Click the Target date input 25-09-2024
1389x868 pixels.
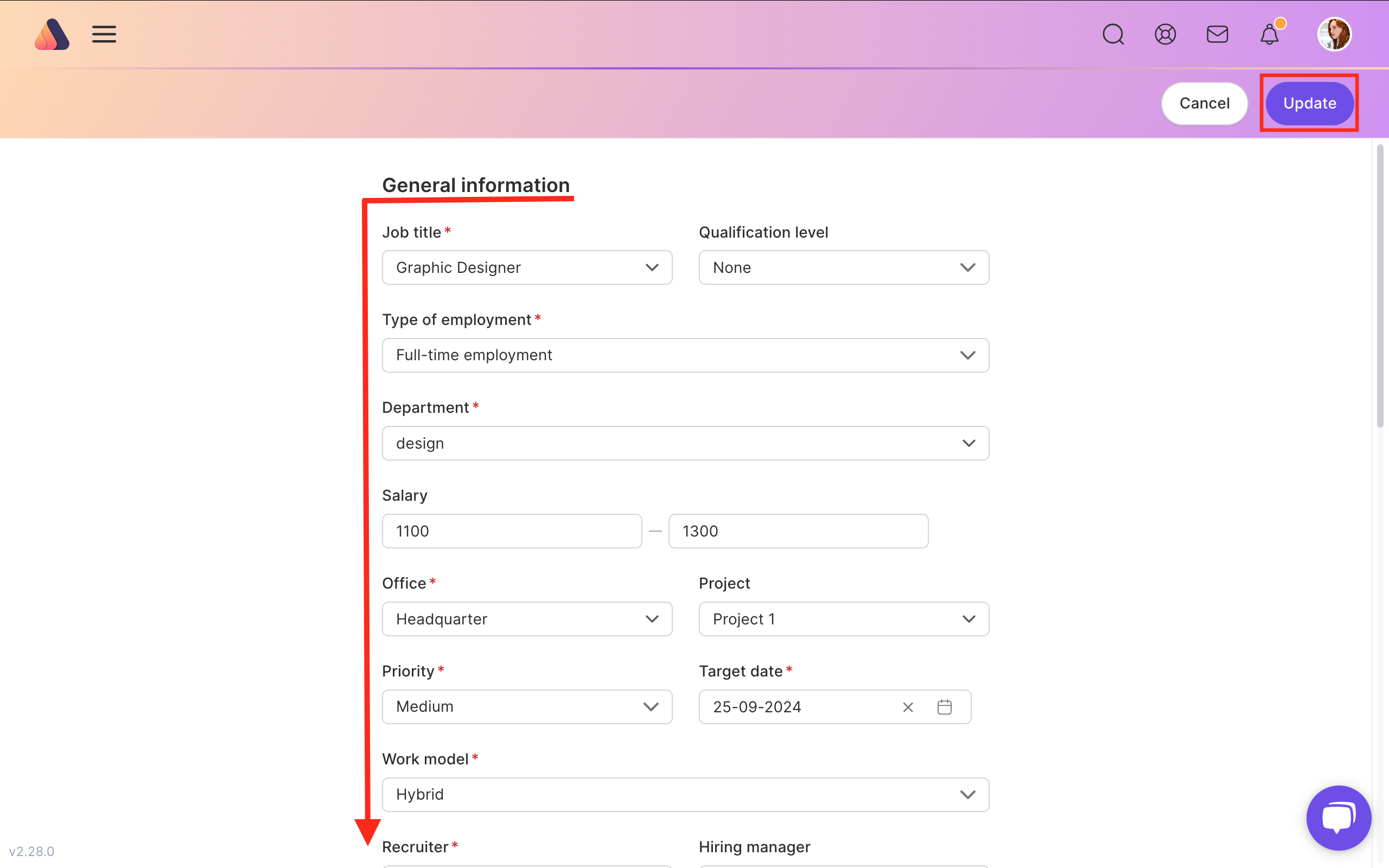pyautogui.click(x=834, y=707)
